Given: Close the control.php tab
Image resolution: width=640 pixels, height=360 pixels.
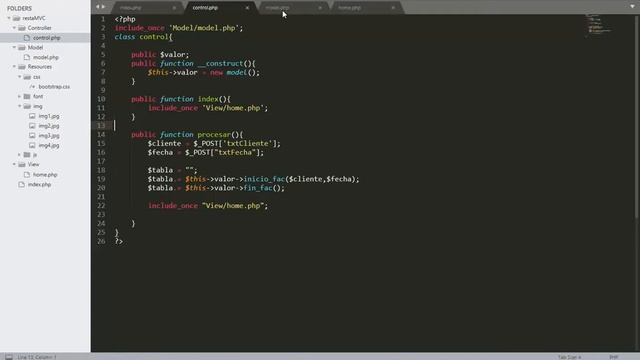Looking at the screenshot, I should pyautogui.click(x=247, y=8).
